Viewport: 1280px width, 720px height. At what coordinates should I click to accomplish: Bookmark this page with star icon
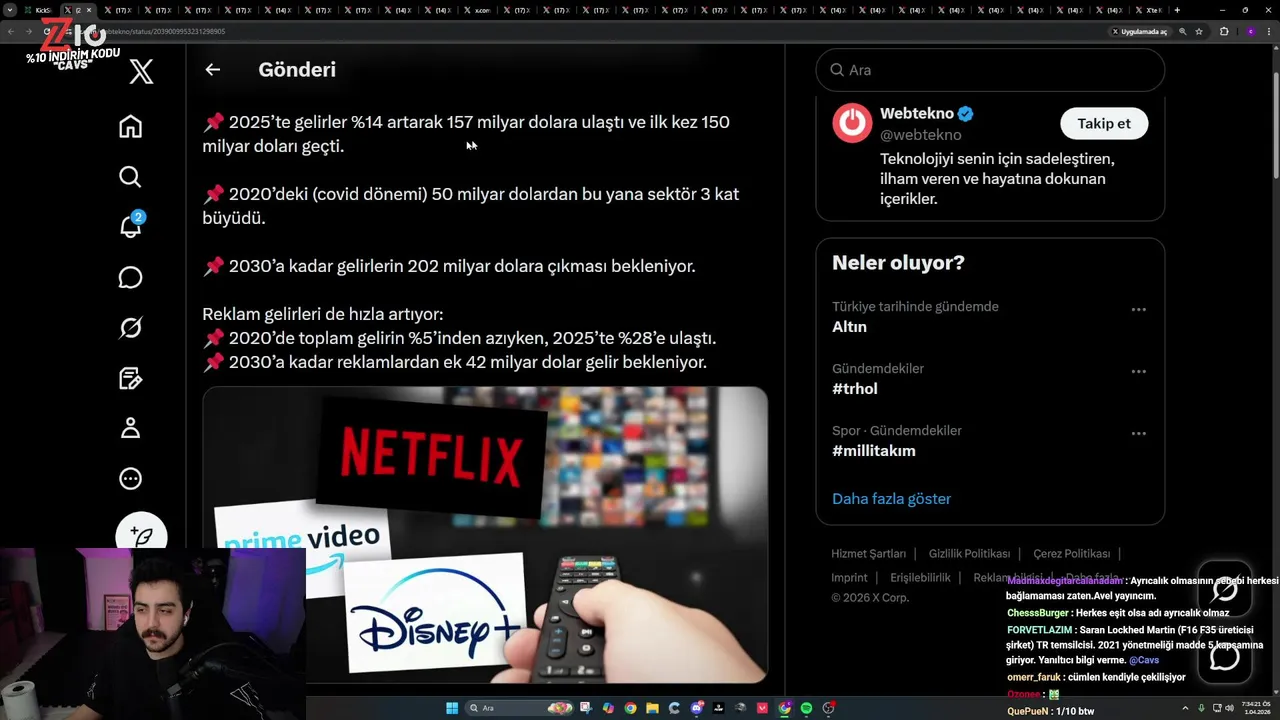click(x=1199, y=31)
